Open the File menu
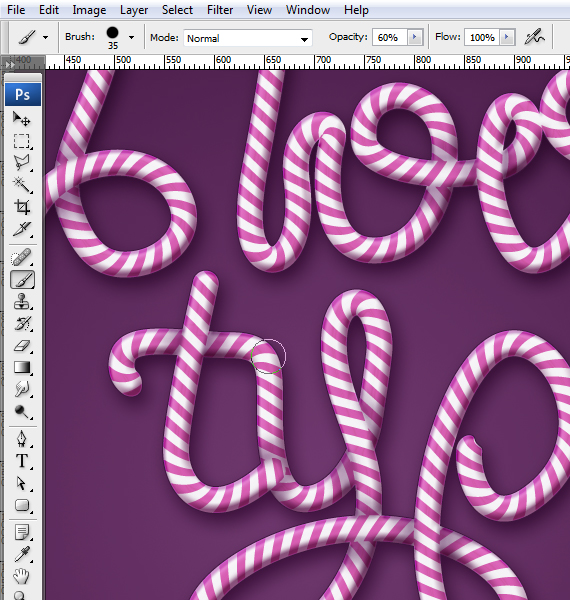This screenshot has height=600, width=570. click(x=16, y=10)
